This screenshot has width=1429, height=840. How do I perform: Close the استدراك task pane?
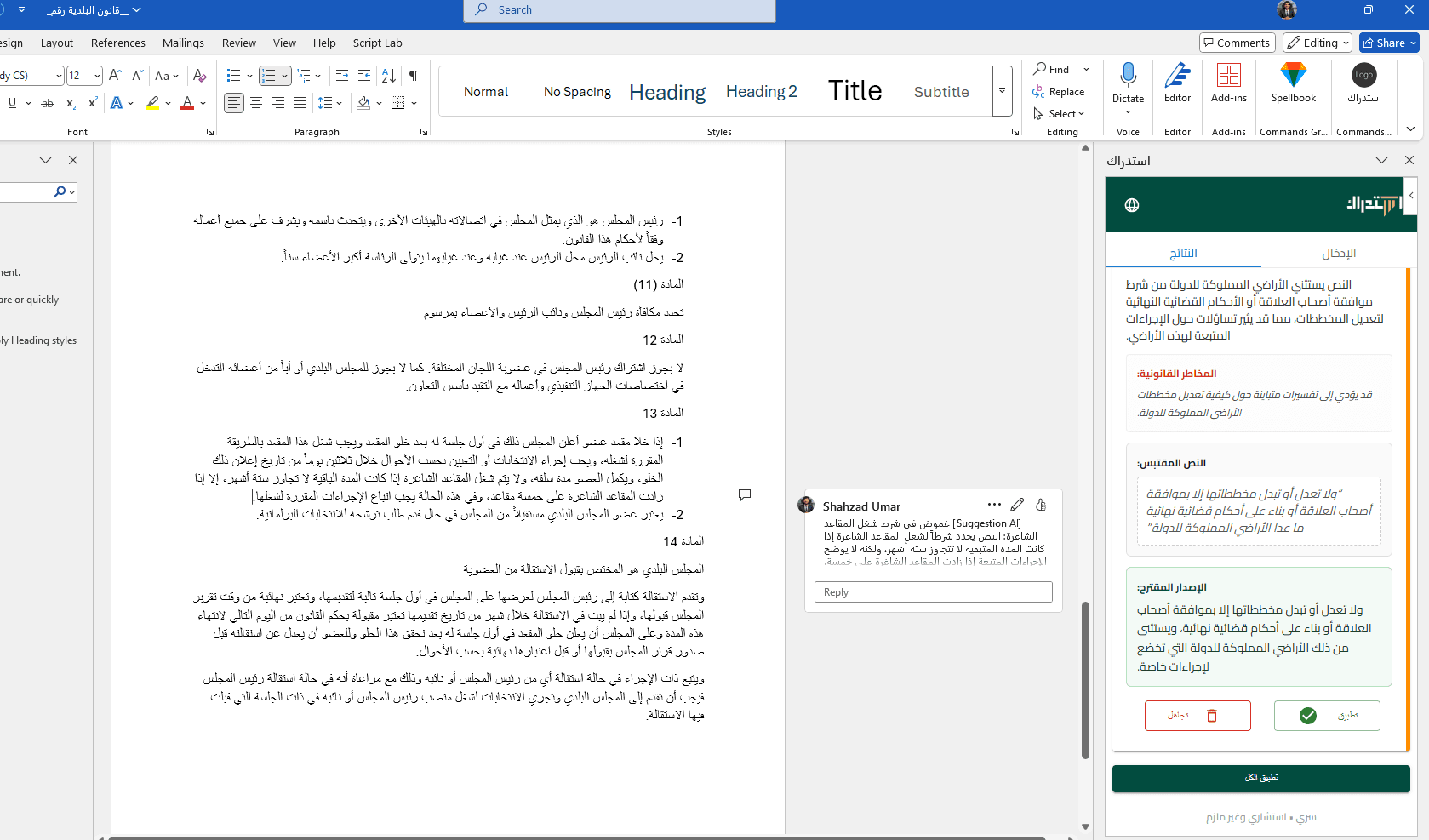click(1409, 160)
